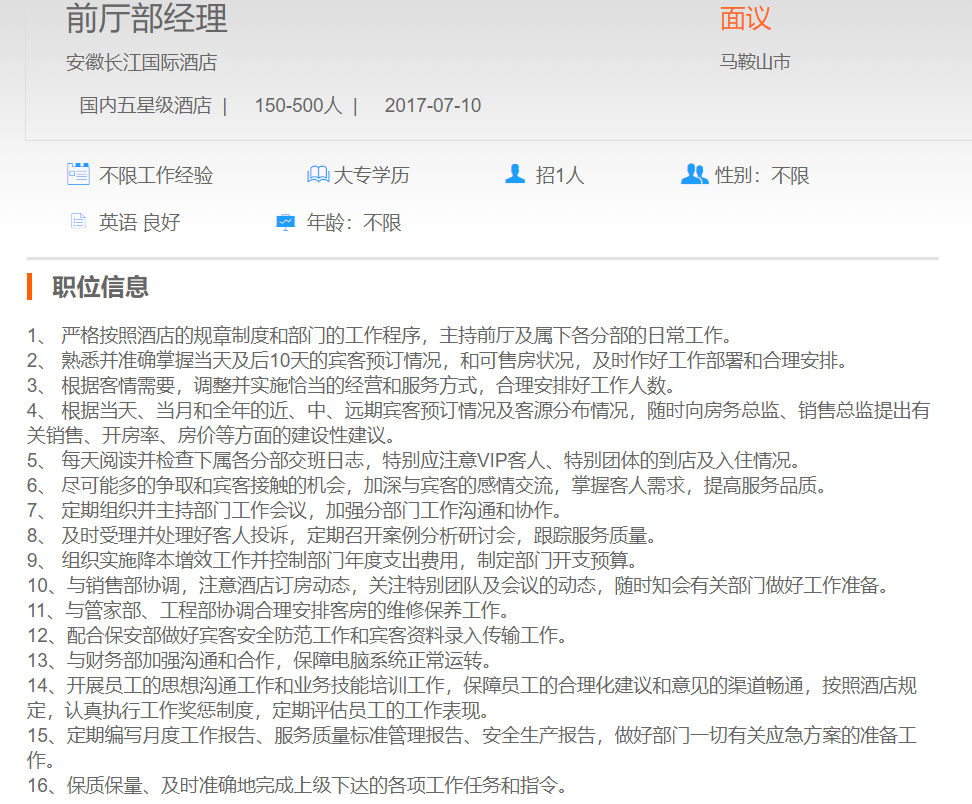This screenshot has height=804, width=972.
Task: Click the single person recruitment icon
Action: pyautogui.click(x=515, y=175)
